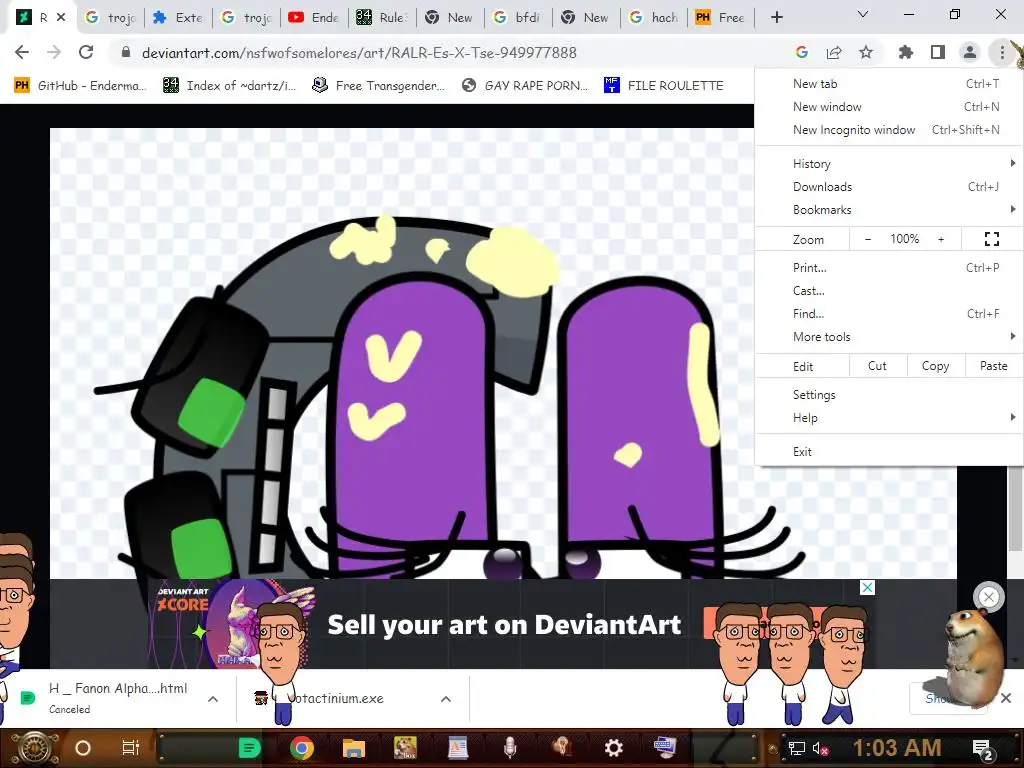Open the 'FILE ROULETTE' bookmark
Image resolution: width=1024 pixels, height=768 pixels.
[664, 86]
